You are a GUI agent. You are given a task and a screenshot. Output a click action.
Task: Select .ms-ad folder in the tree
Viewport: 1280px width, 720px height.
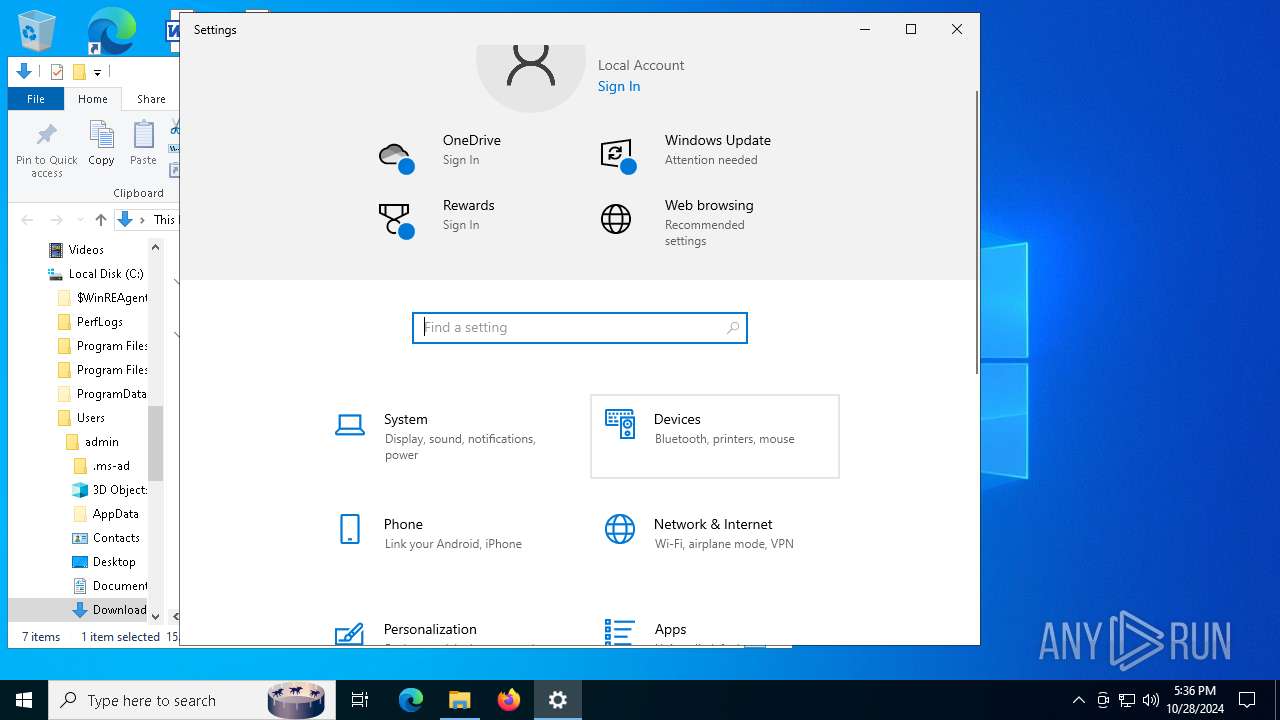point(101,466)
